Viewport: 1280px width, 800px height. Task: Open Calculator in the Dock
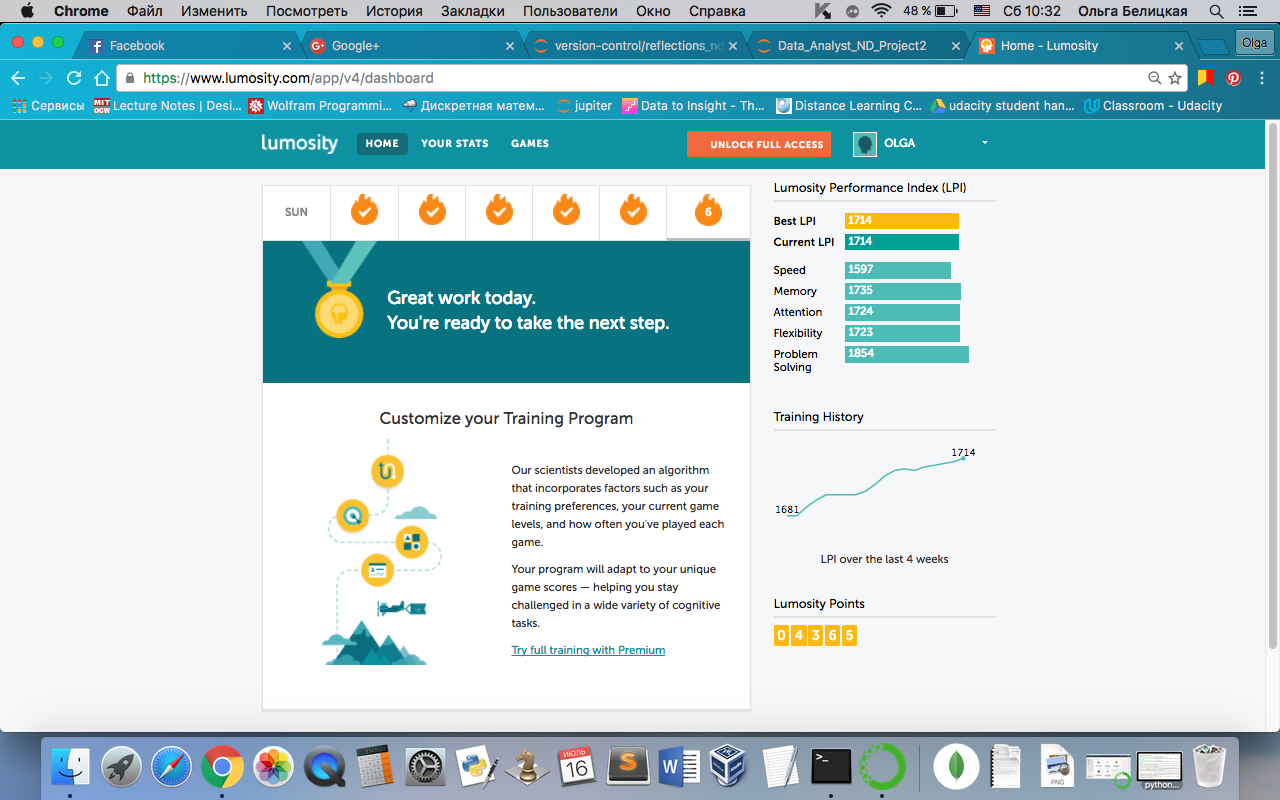374,767
